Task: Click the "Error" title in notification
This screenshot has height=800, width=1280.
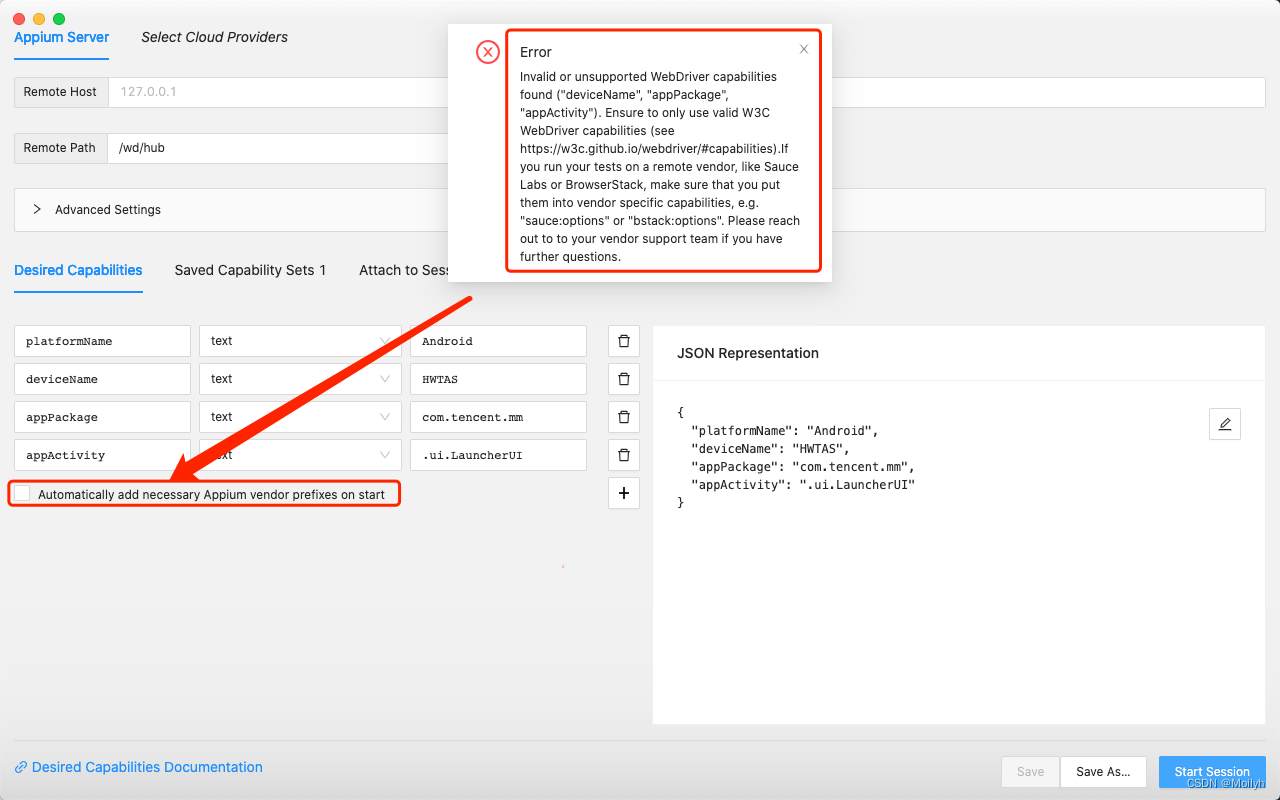Action: point(536,52)
